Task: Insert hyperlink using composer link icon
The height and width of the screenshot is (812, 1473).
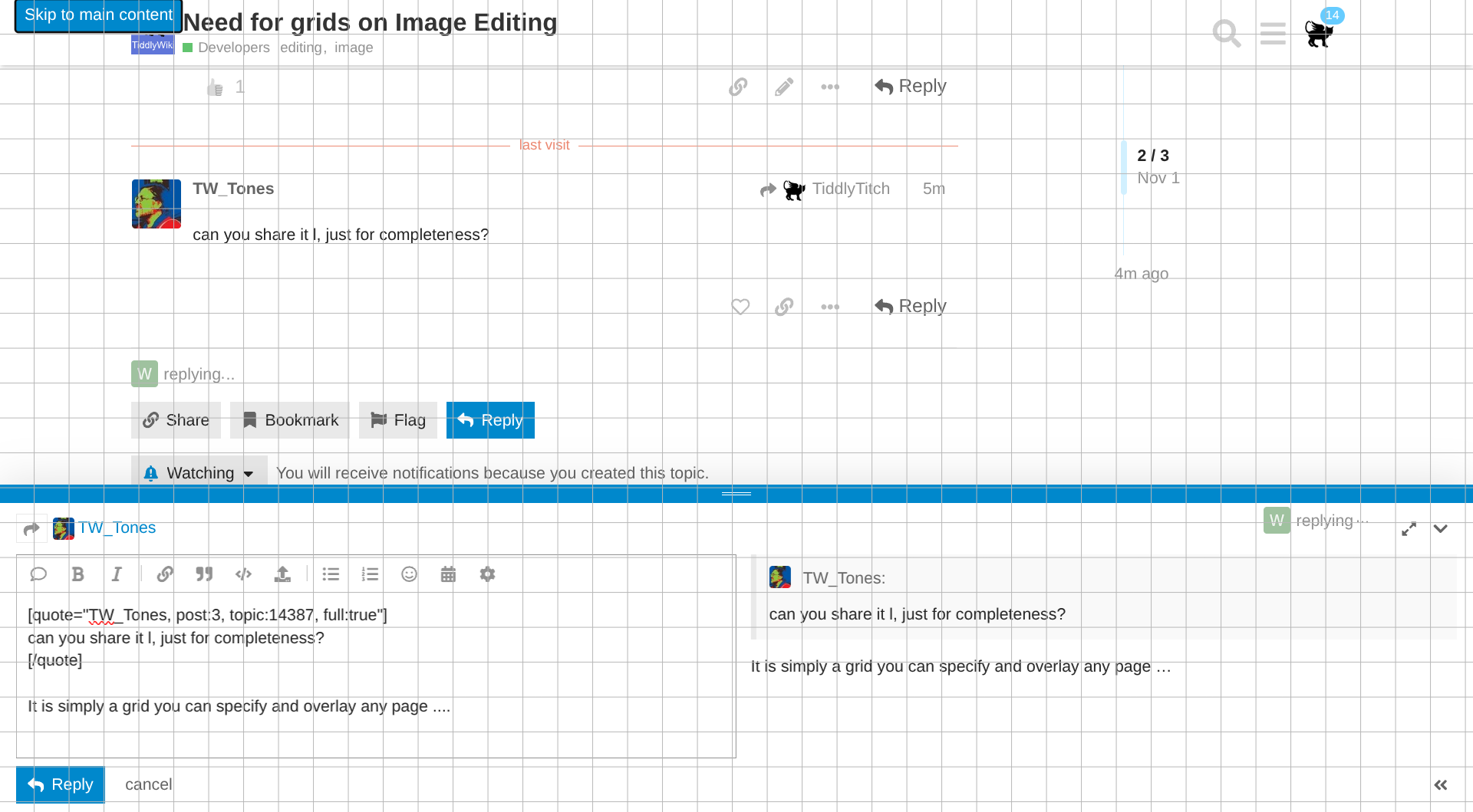Action: point(165,574)
